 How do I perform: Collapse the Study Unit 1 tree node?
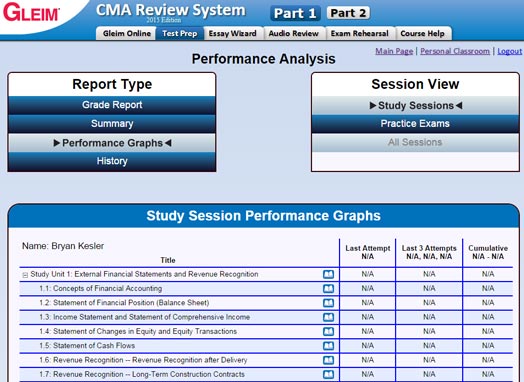[x=25, y=275]
